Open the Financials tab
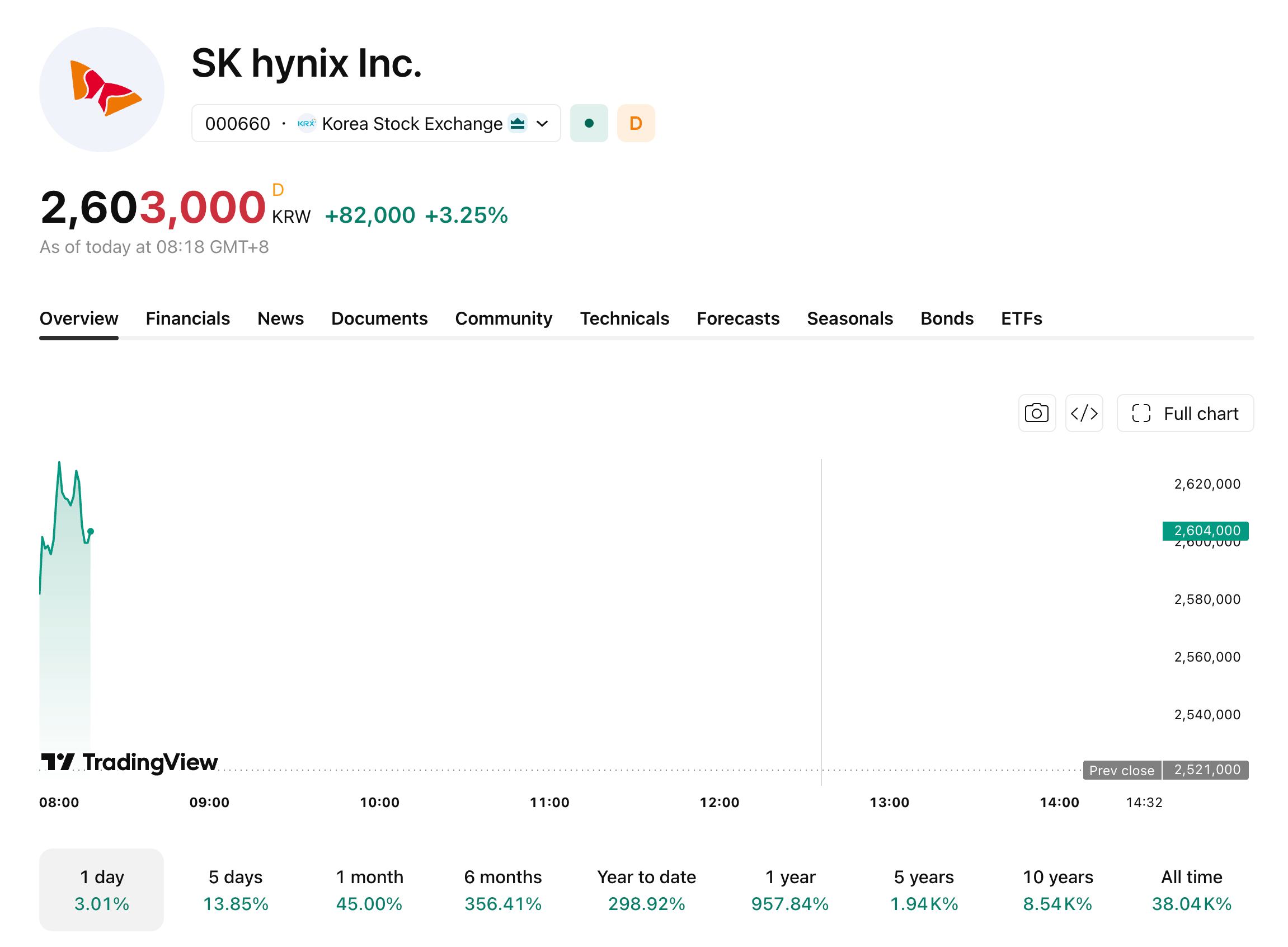The width and height of the screenshot is (1288, 947). click(187, 318)
